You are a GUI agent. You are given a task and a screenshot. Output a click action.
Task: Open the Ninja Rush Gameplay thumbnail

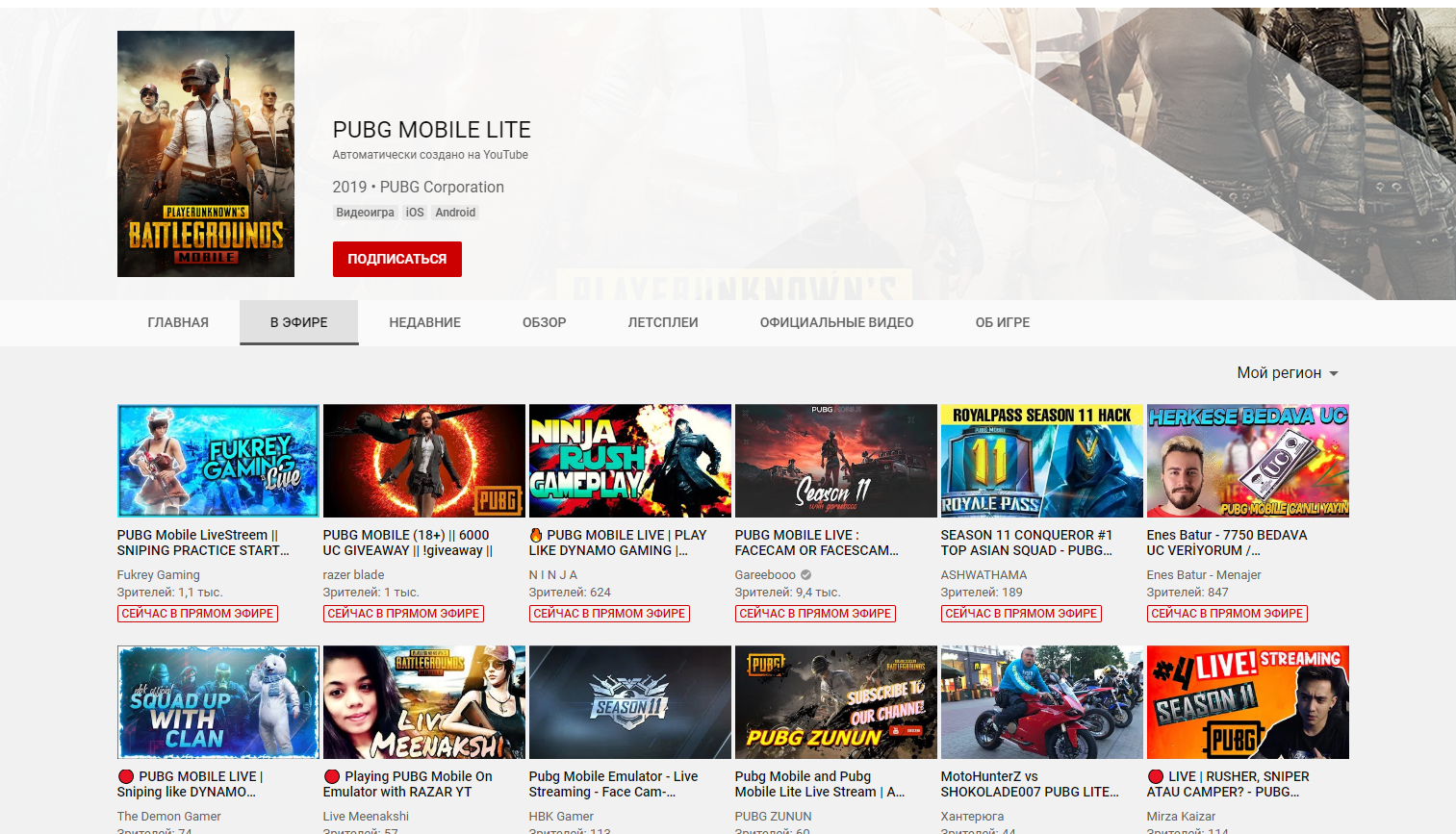point(630,461)
